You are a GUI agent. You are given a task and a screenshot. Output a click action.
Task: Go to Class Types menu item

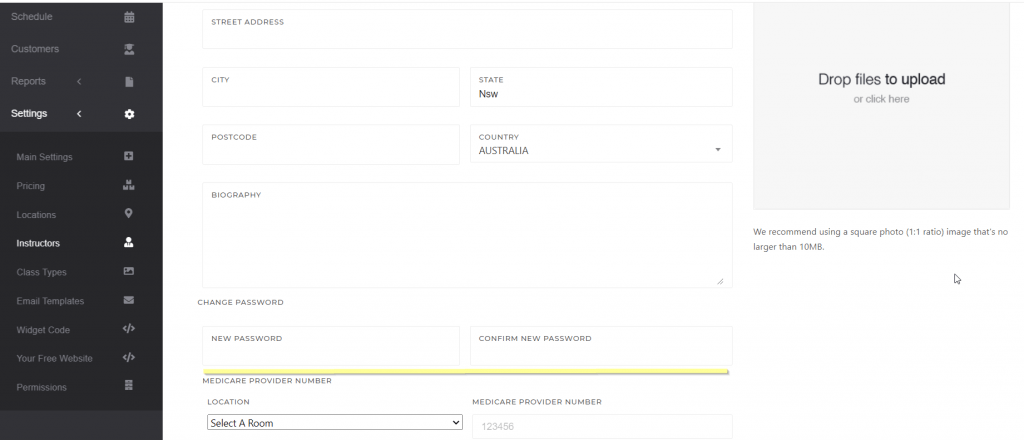pos(41,272)
